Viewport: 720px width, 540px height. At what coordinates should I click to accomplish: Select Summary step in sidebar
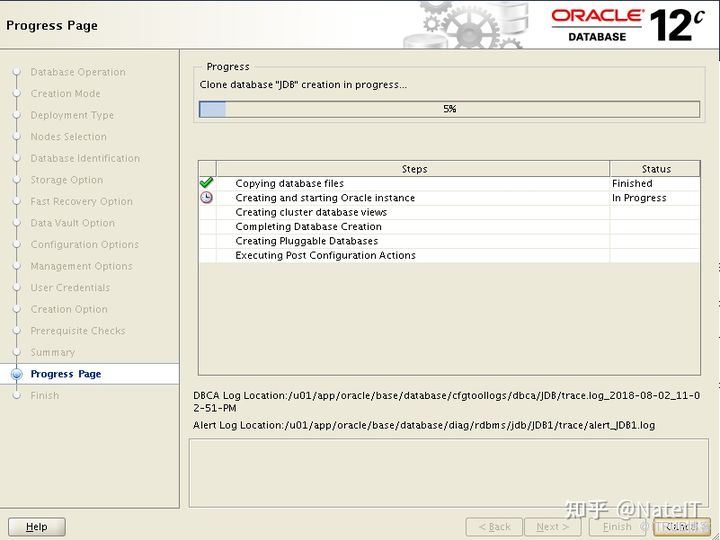click(52, 353)
